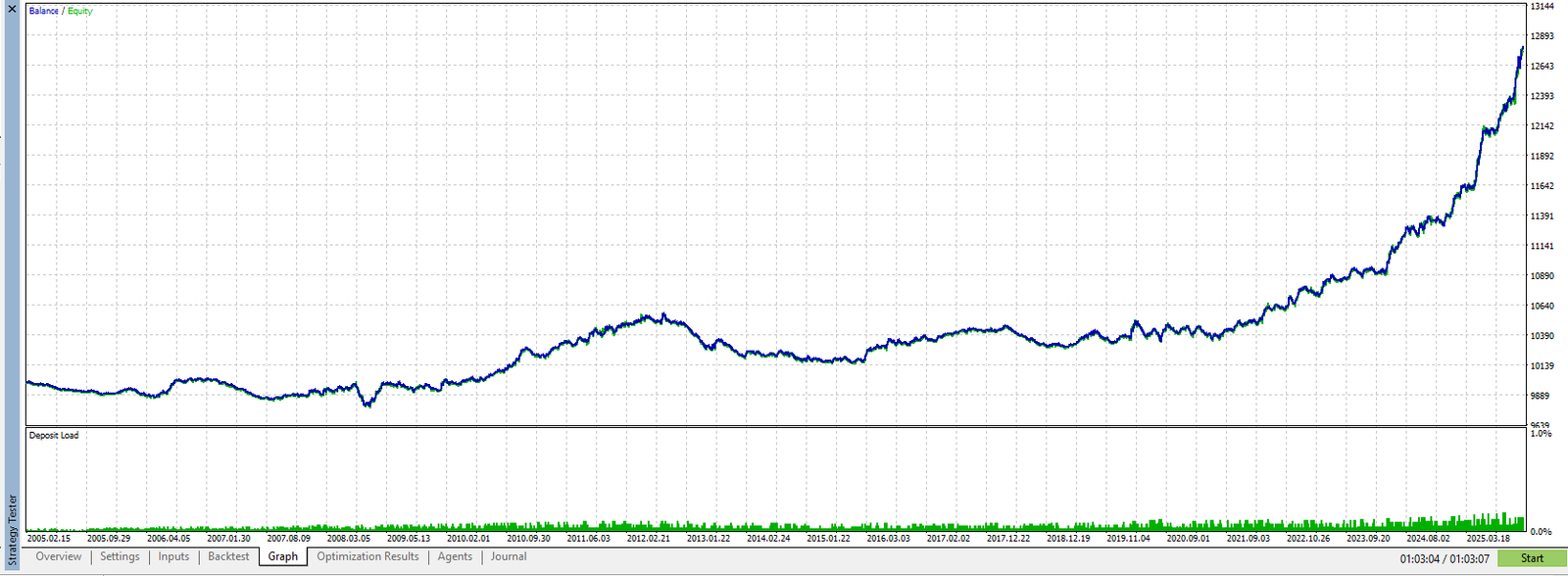Click the 1.0% deposit load scale label
The width and height of the screenshot is (1568, 576).
pos(1541,433)
